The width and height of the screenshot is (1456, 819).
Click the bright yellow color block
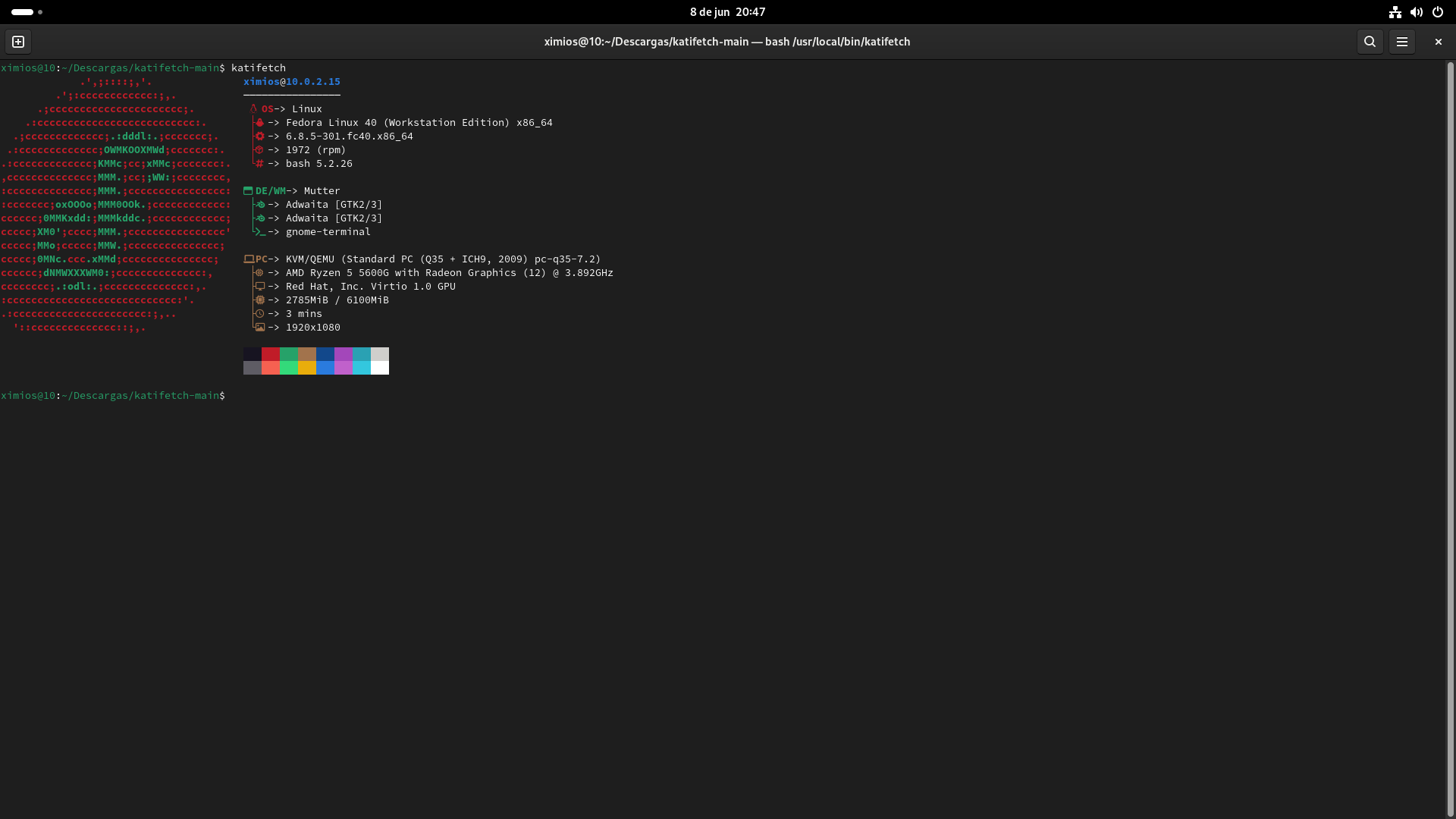pos(306,368)
